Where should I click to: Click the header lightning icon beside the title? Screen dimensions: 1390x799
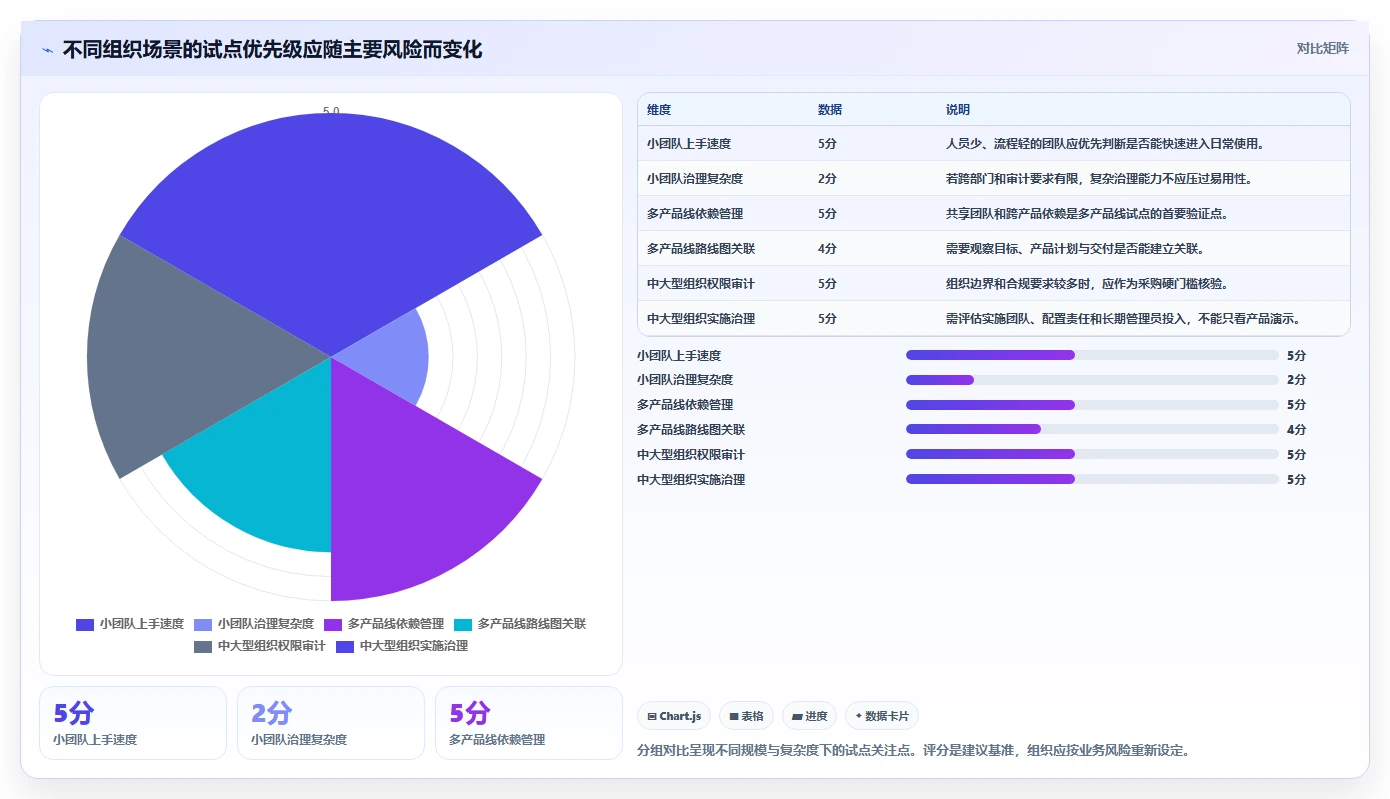click(48, 50)
